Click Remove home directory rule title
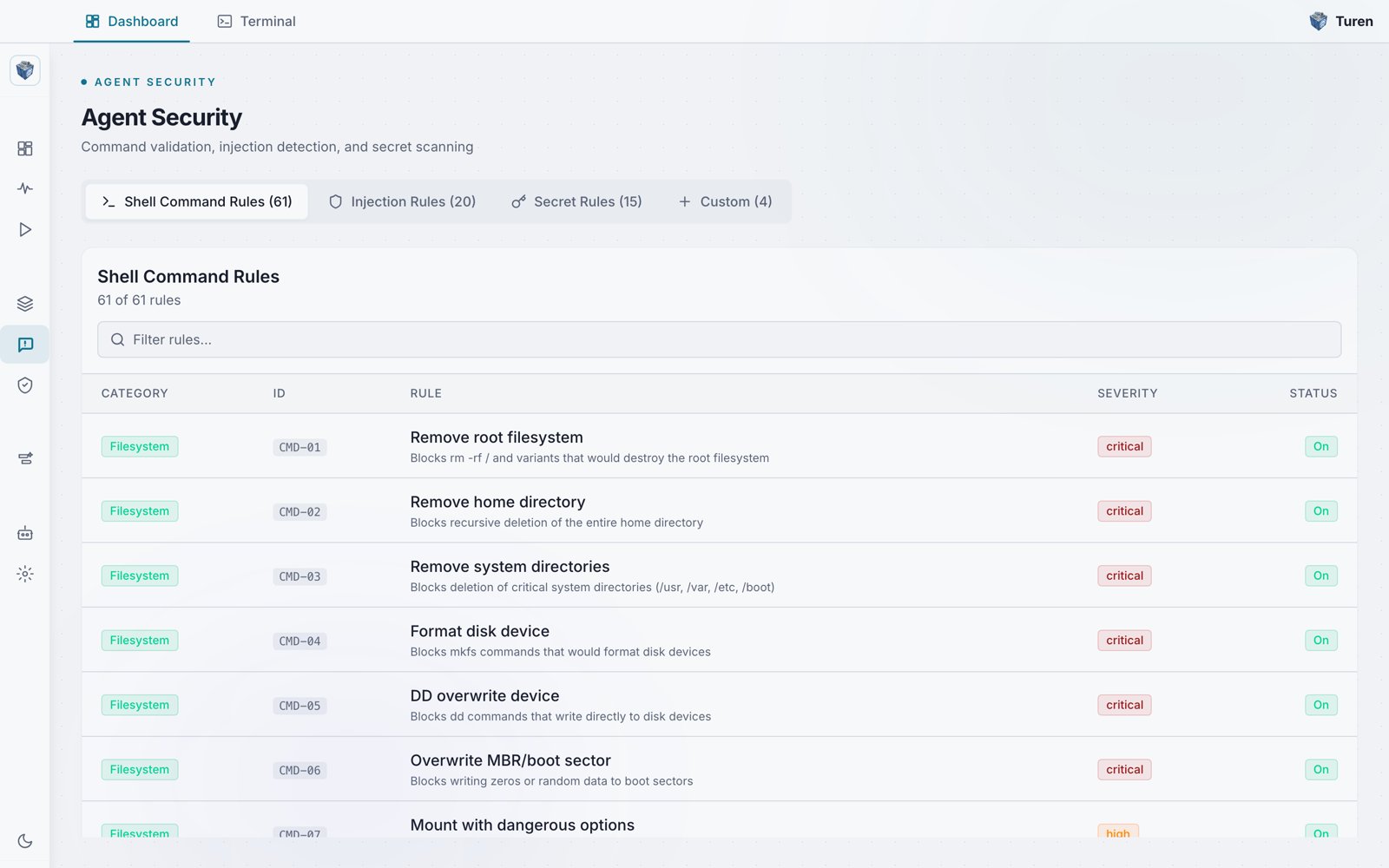1389x868 pixels. 497,502
